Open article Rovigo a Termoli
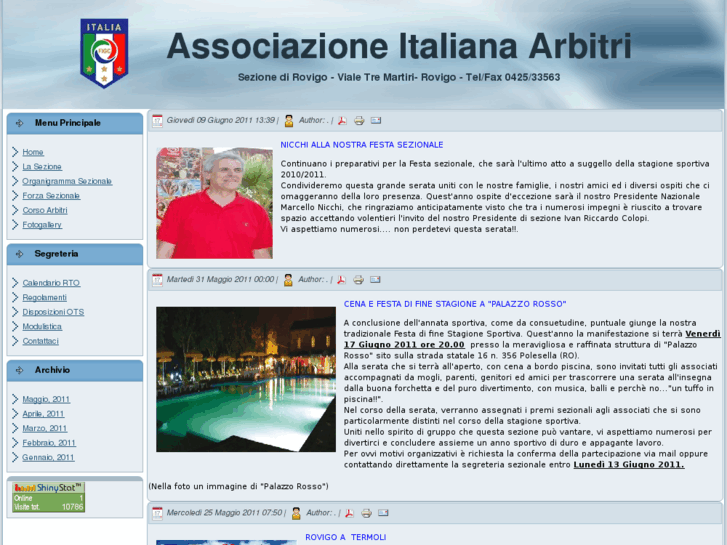The image size is (727, 545). [x=345, y=537]
